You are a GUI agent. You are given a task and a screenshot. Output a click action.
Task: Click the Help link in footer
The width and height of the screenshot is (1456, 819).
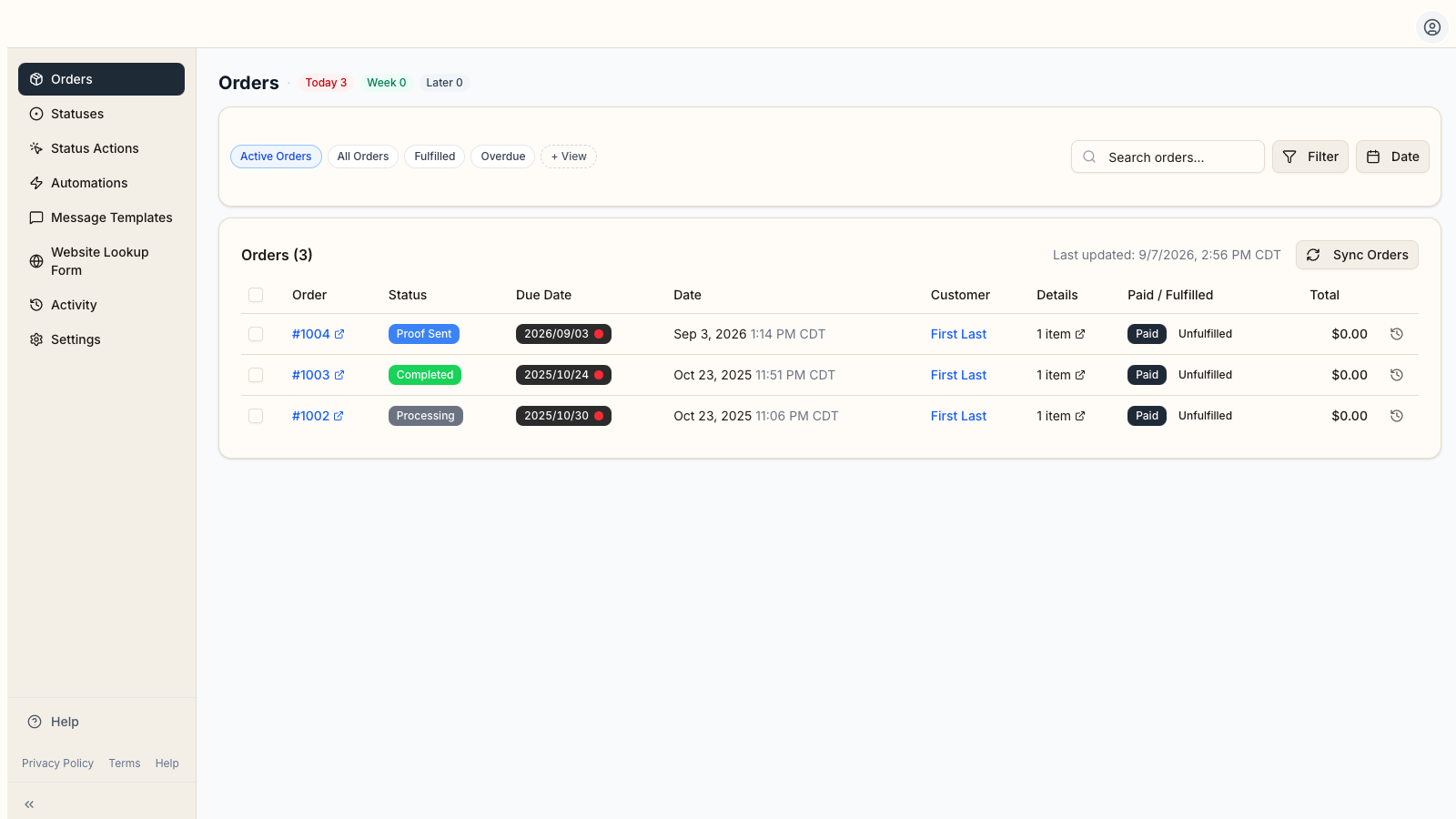[167, 763]
